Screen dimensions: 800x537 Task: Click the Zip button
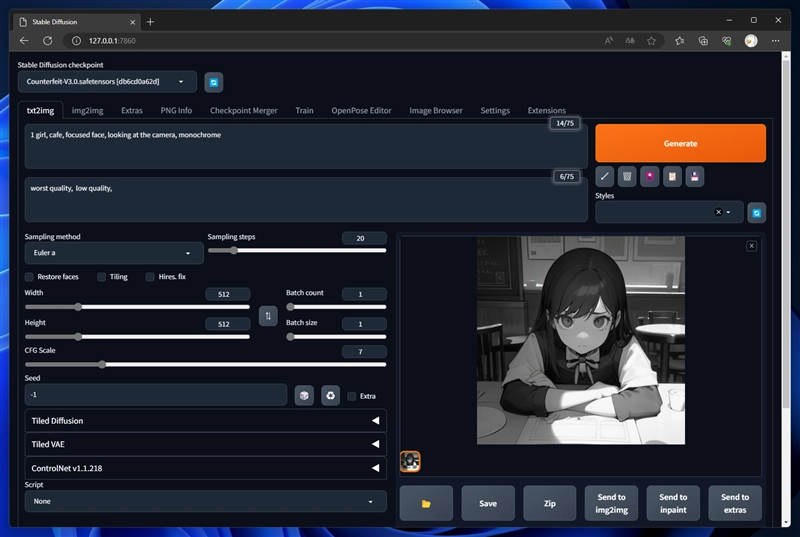pyautogui.click(x=549, y=503)
